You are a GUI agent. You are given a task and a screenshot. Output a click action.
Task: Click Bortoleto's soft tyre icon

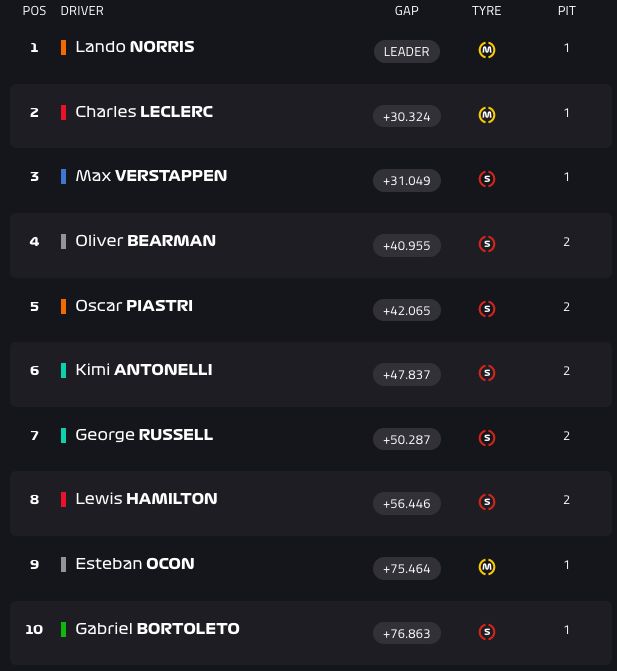click(x=487, y=632)
